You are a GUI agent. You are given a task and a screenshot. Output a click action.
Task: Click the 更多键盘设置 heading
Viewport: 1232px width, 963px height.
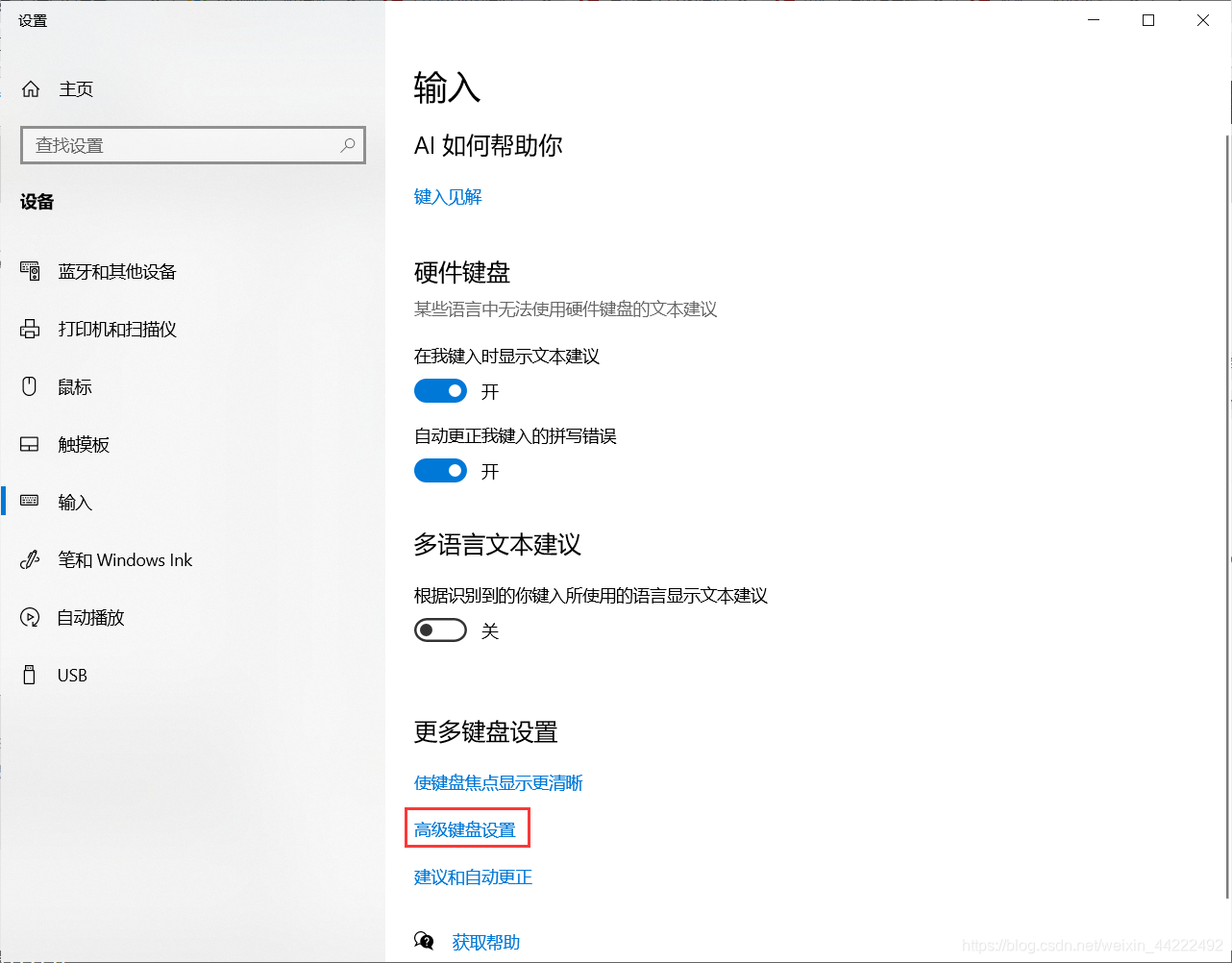click(486, 732)
